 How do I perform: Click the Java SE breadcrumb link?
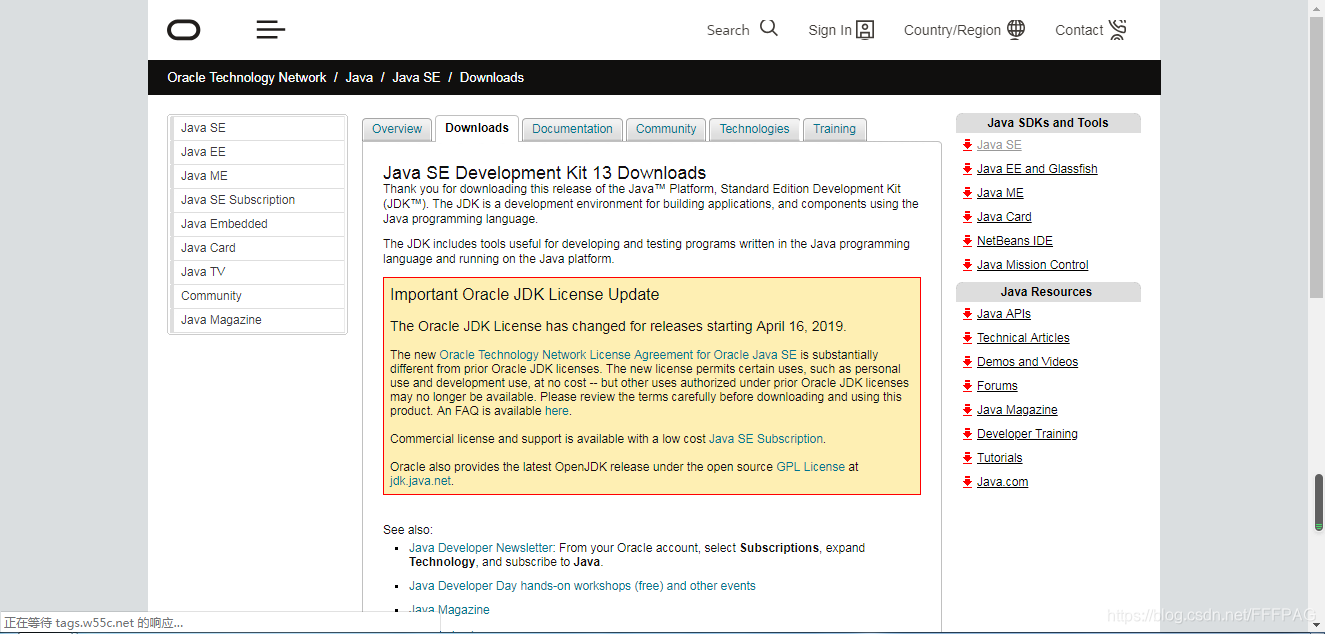pos(416,77)
